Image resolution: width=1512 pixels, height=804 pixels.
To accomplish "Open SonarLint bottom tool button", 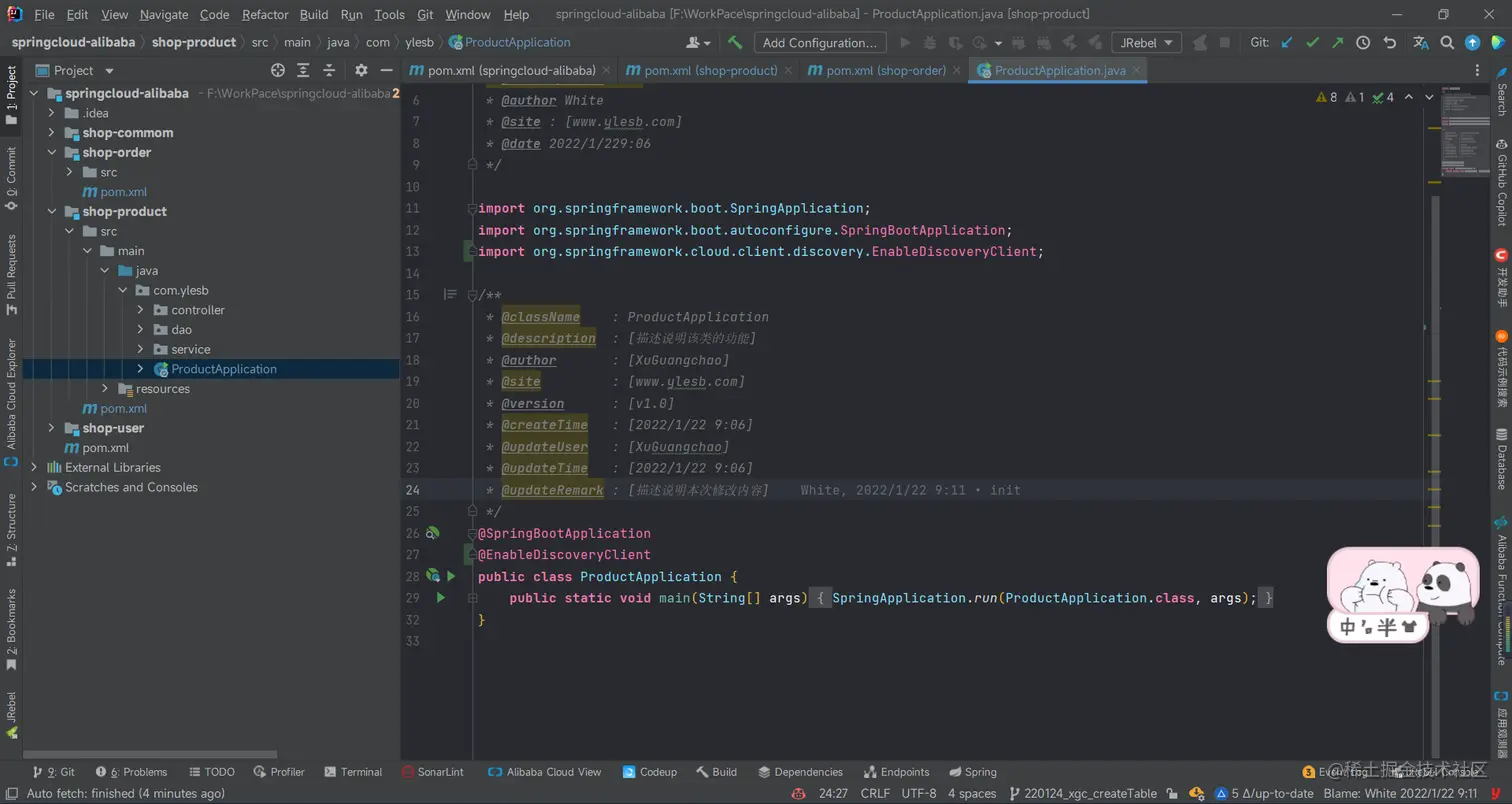I will pyautogui.click(x=434, y=772).
